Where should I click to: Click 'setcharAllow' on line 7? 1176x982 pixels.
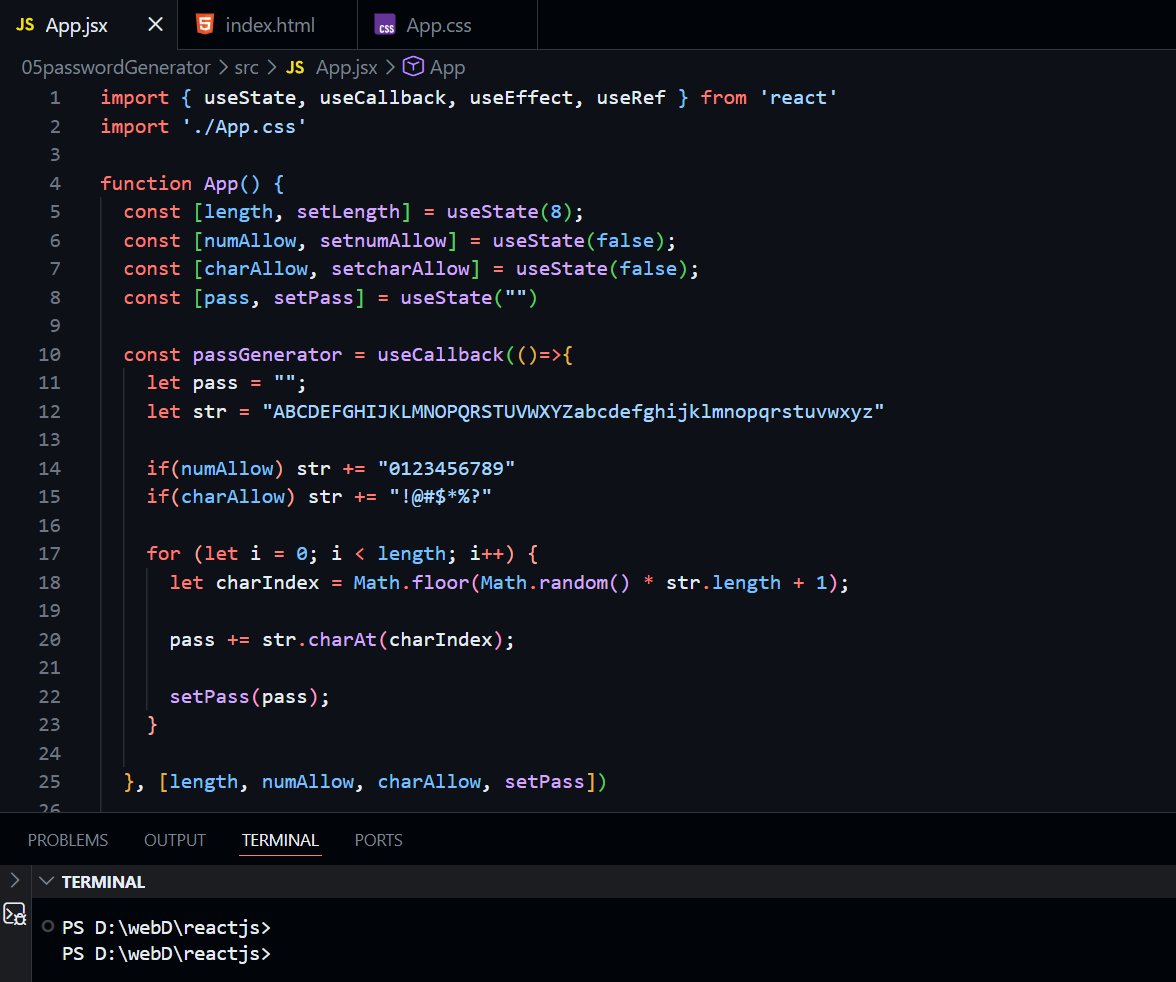click(400, 269)
